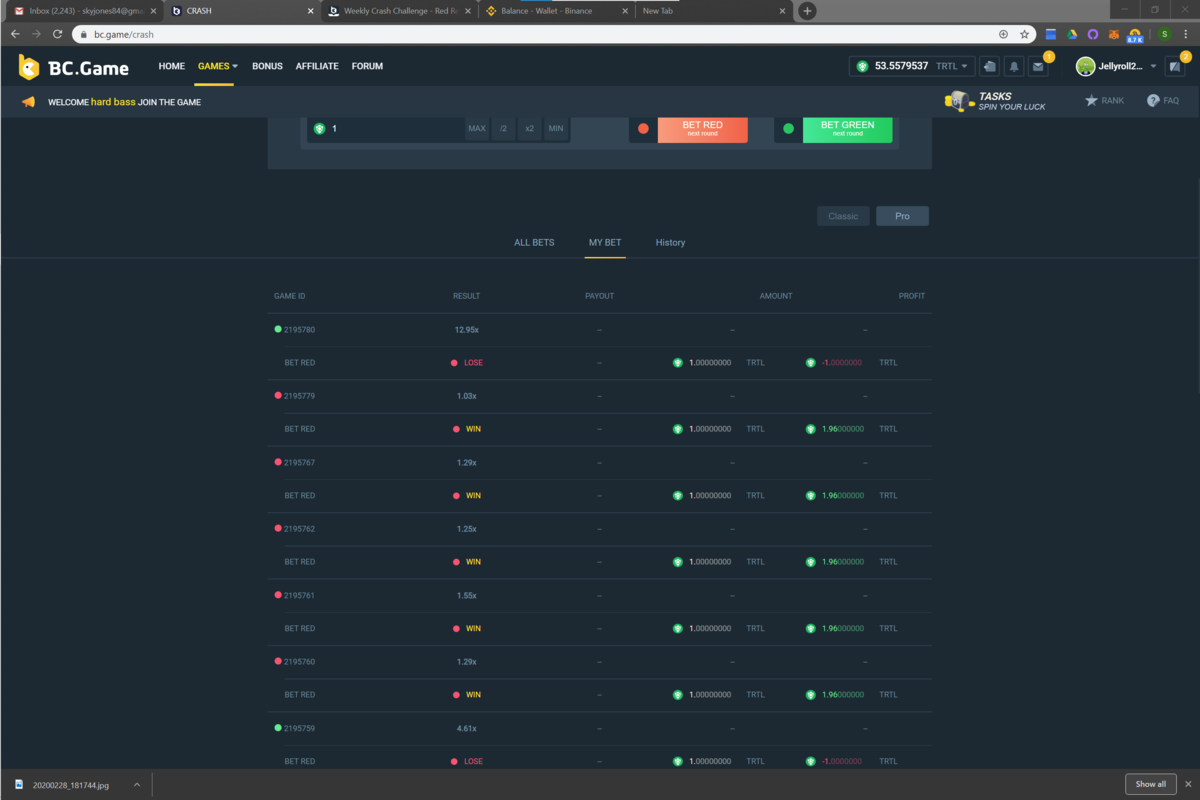Viewport: 1200px width, 800px height.
Task: Expand the GAMES dropdown menu
Action: (x=217, y=66)
